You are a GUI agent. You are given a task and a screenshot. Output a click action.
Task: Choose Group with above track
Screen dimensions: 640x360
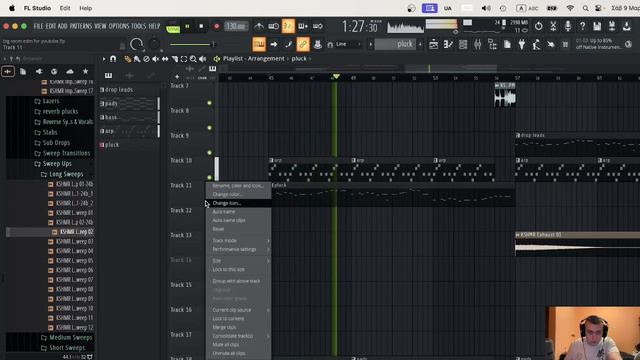pyautogui.click(x=238, y=281)
